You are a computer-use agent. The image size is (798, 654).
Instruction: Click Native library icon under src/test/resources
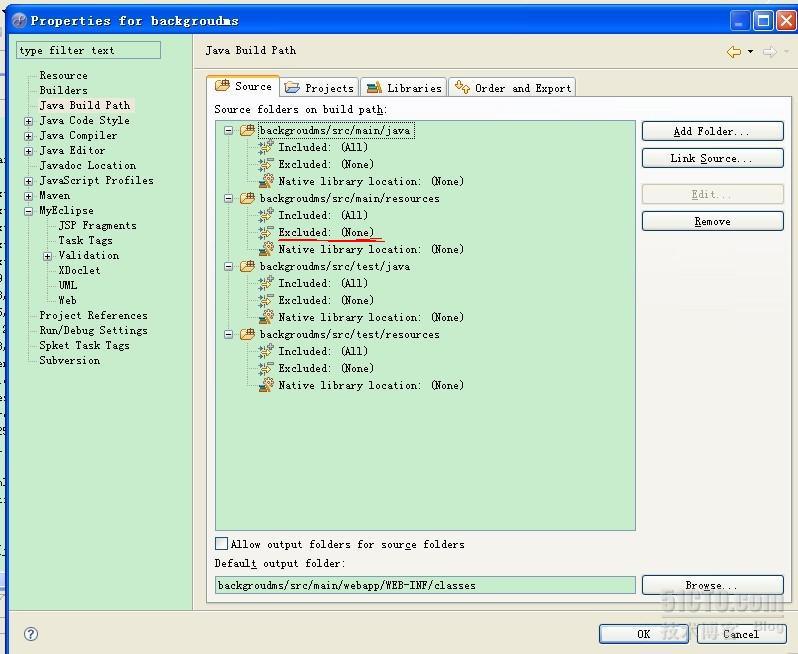266,385
